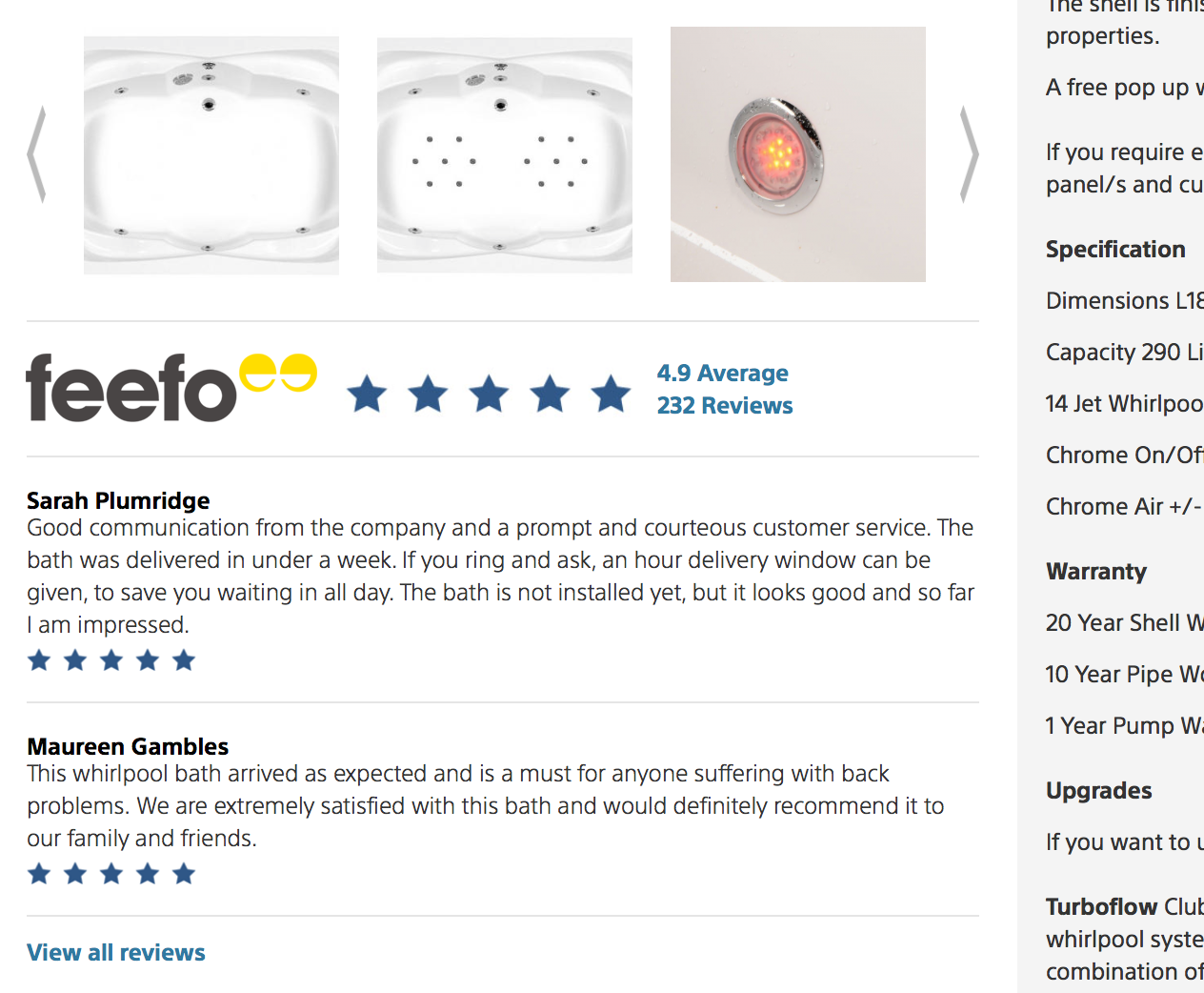Click the Upgrades heading
The width and height of the screenshot is (1204, 993).
[x=1099, y=791]
